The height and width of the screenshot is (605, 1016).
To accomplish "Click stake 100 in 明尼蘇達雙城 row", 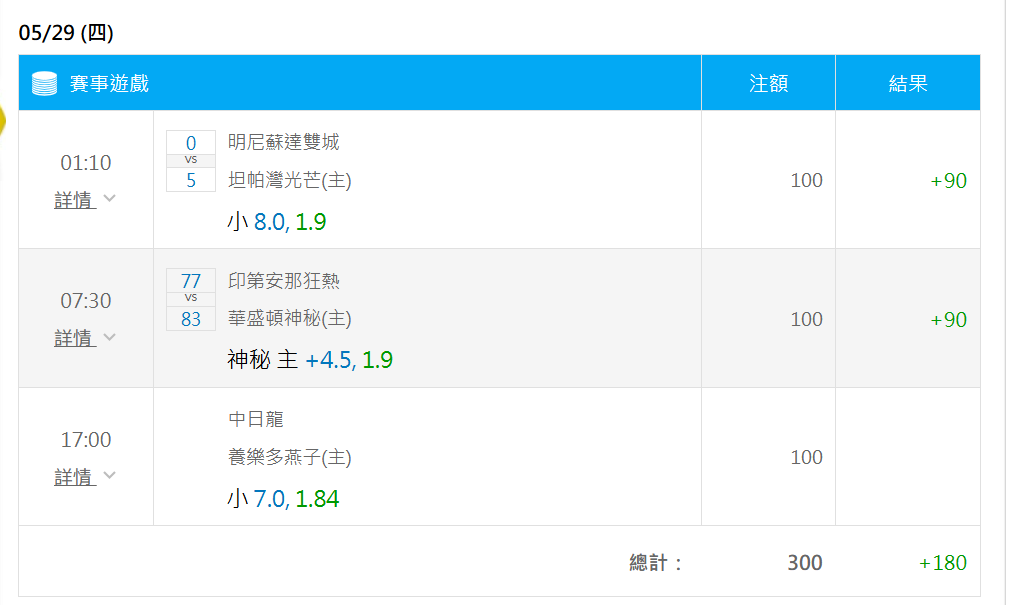I will click(806, 180).
